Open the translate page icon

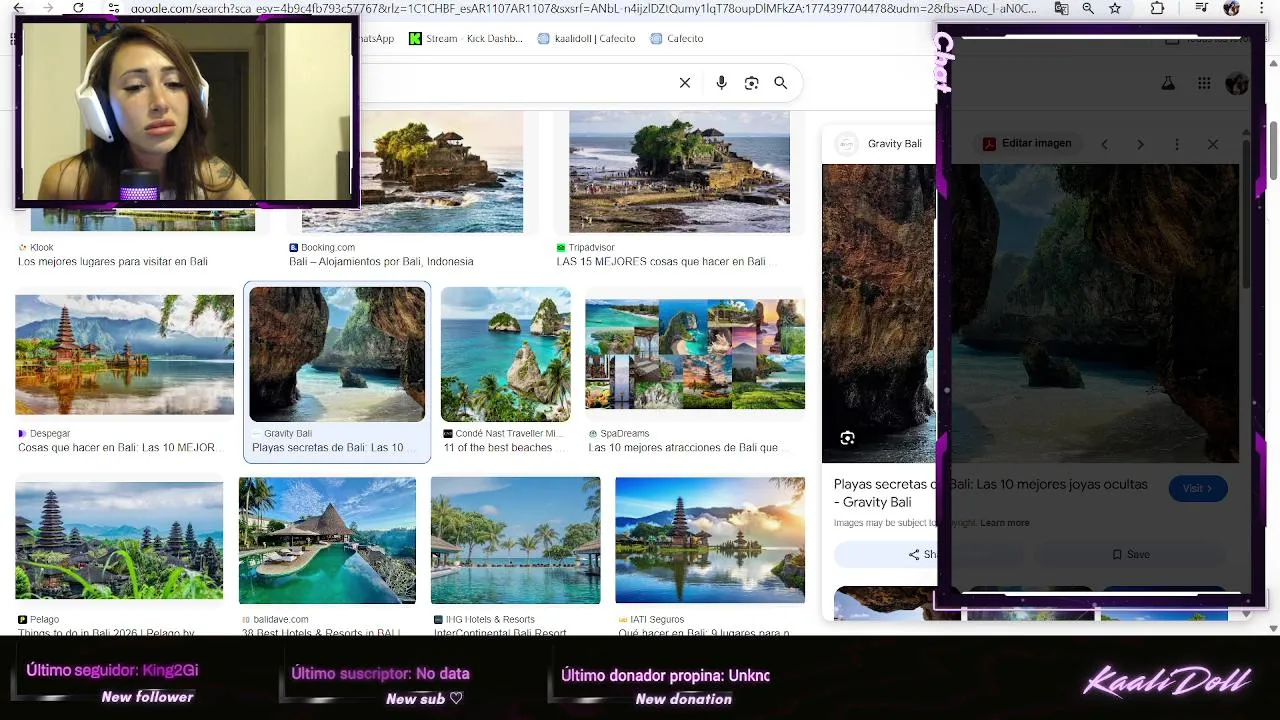click(1061, 8)
